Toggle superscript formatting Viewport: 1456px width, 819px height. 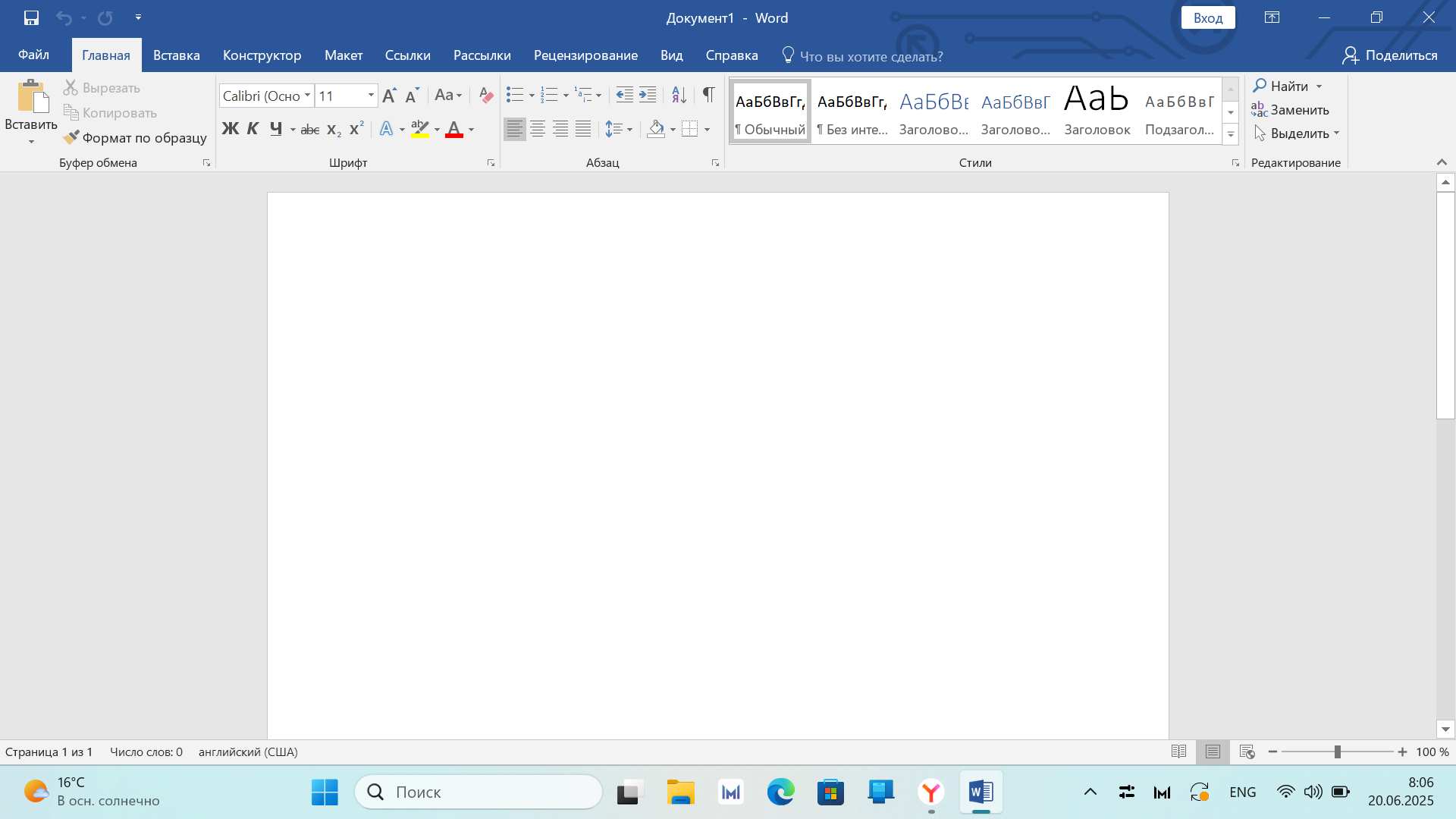pyautogui.click(x=356, y=129)
